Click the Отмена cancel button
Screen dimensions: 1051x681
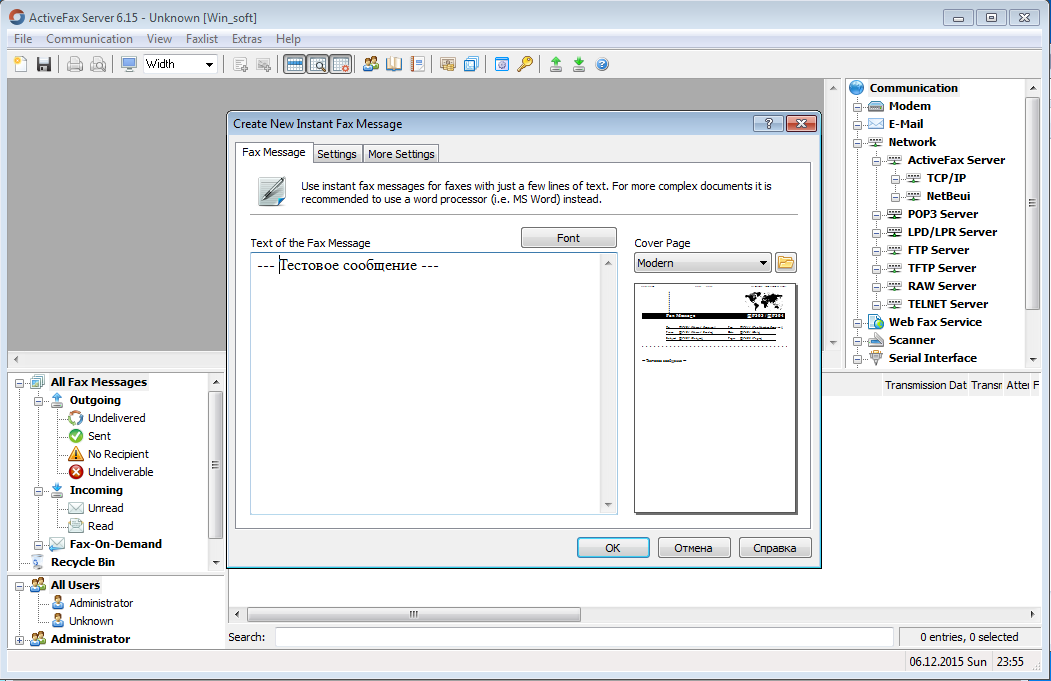point(694,548)
